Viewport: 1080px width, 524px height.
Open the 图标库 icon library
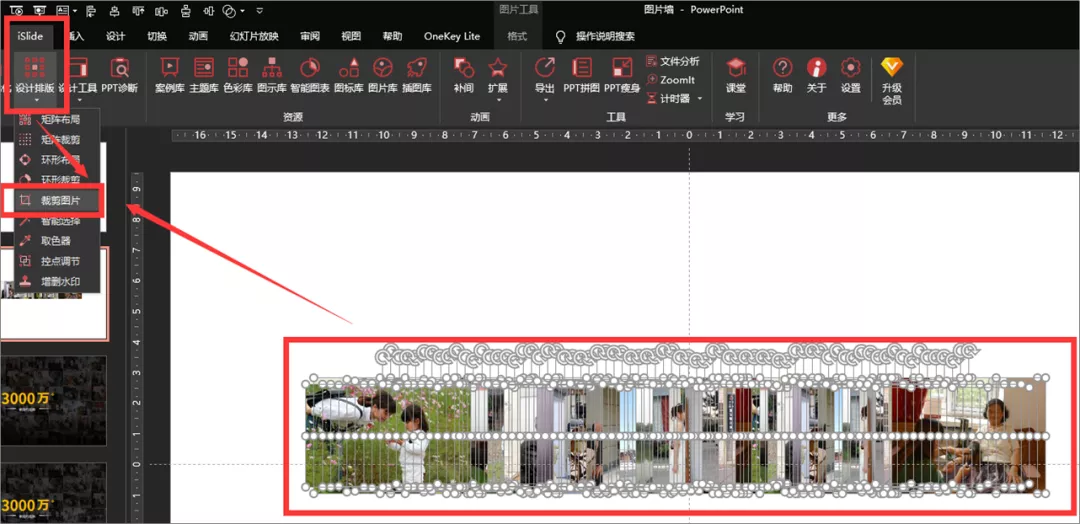(x=349, y=76)
